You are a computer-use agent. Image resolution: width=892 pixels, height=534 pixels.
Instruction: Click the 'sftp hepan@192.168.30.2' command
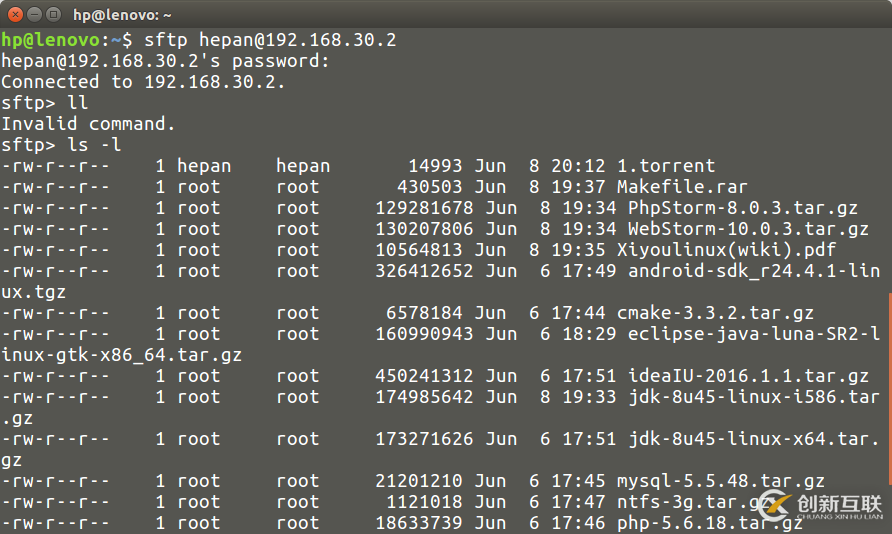(x=270, y=40)
